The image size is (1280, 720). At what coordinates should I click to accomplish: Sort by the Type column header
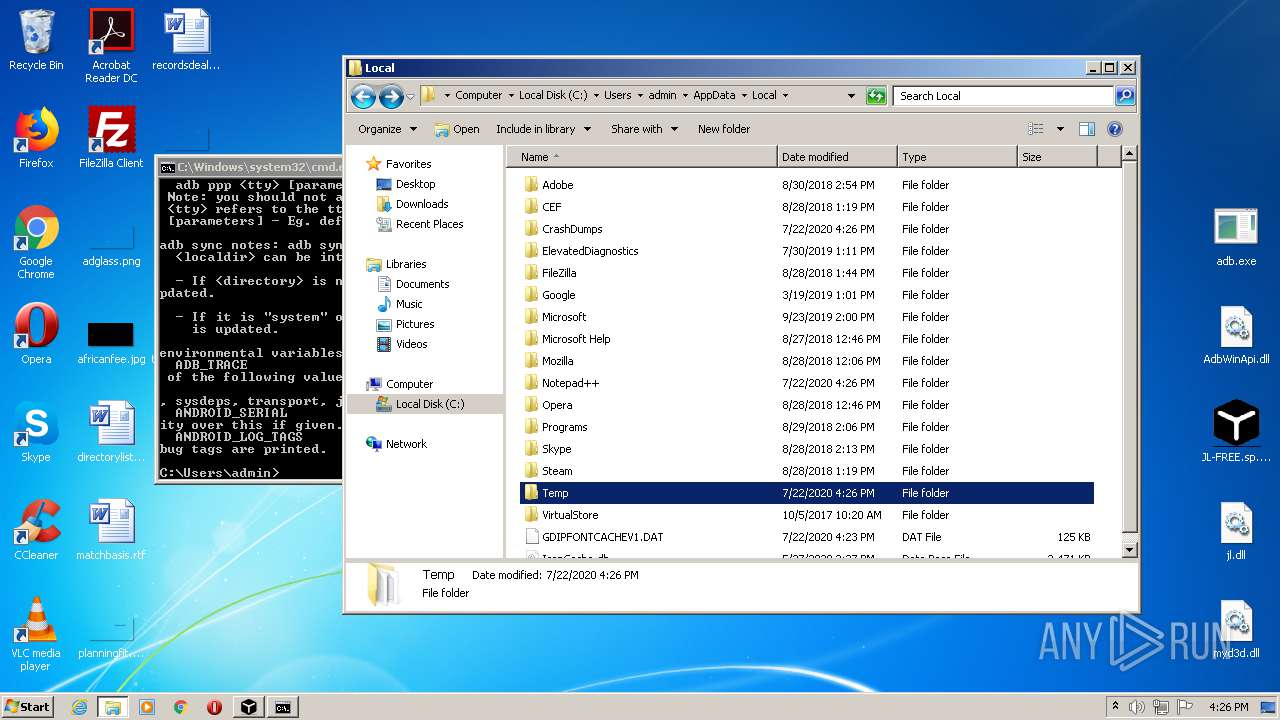click(957, 157)
